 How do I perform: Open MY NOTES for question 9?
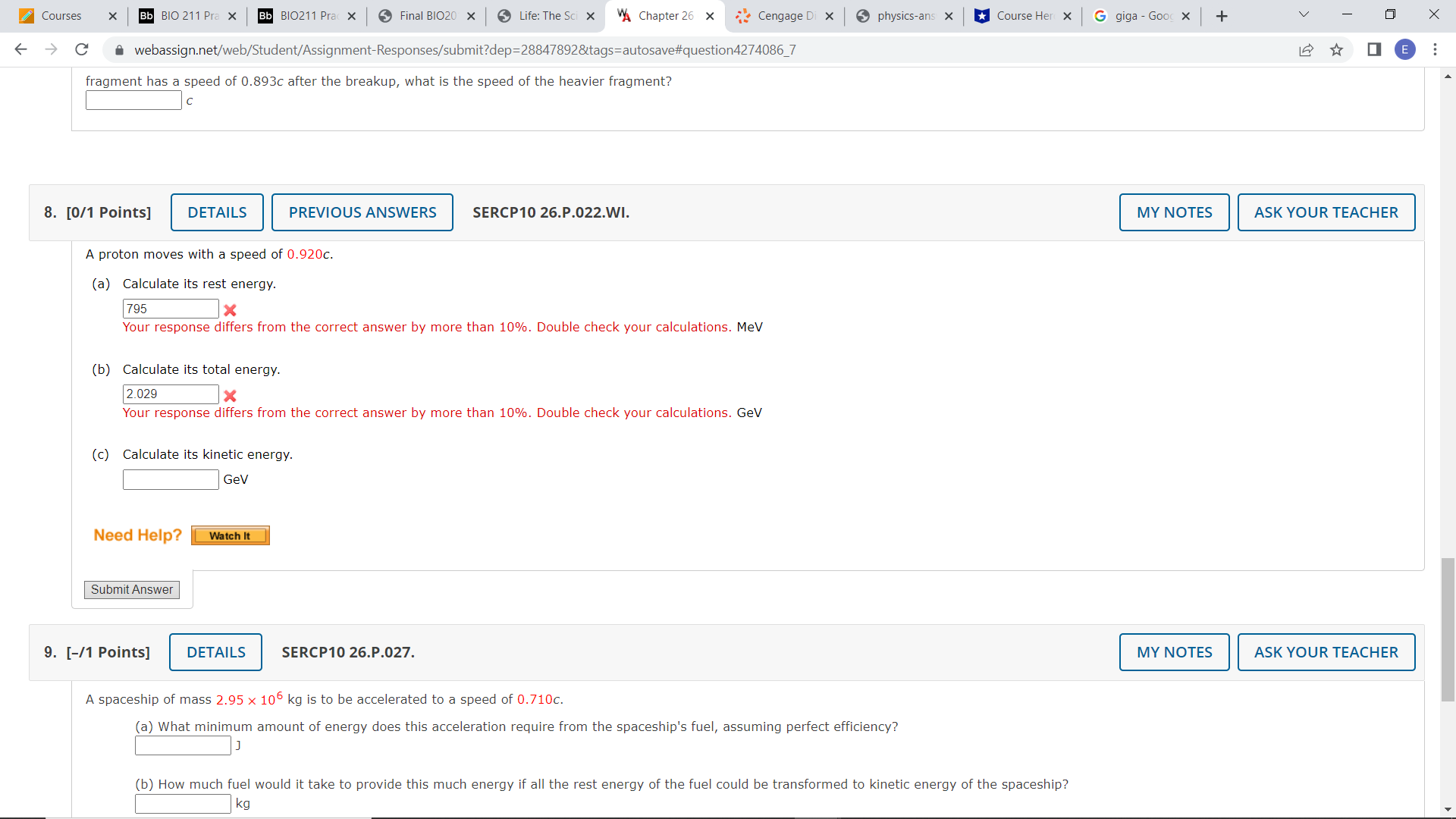(x=1173, y=652)
